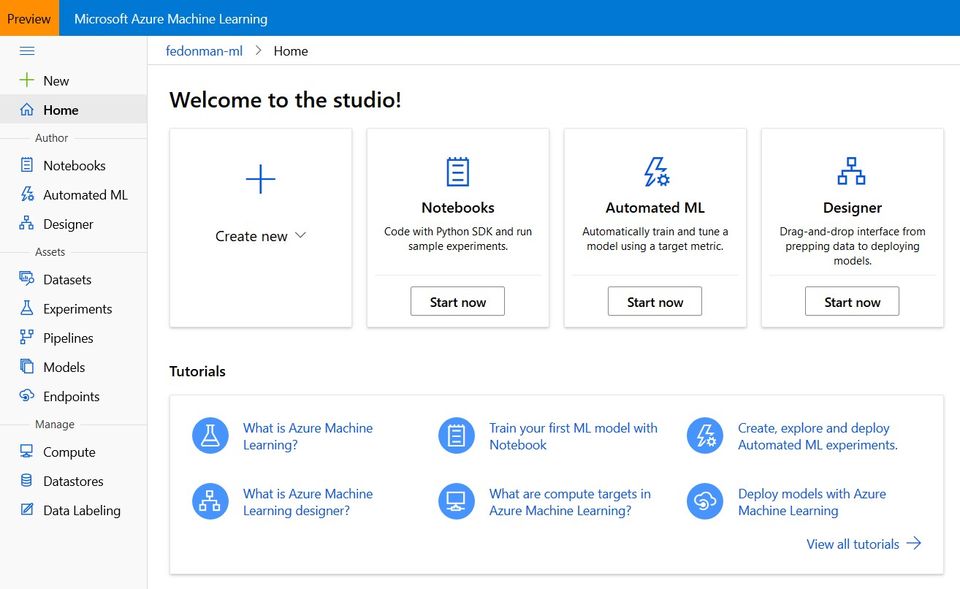Select Automated ML in the sidebar
The height and width of the screenshot is (589, 960).
coord(73,195)
